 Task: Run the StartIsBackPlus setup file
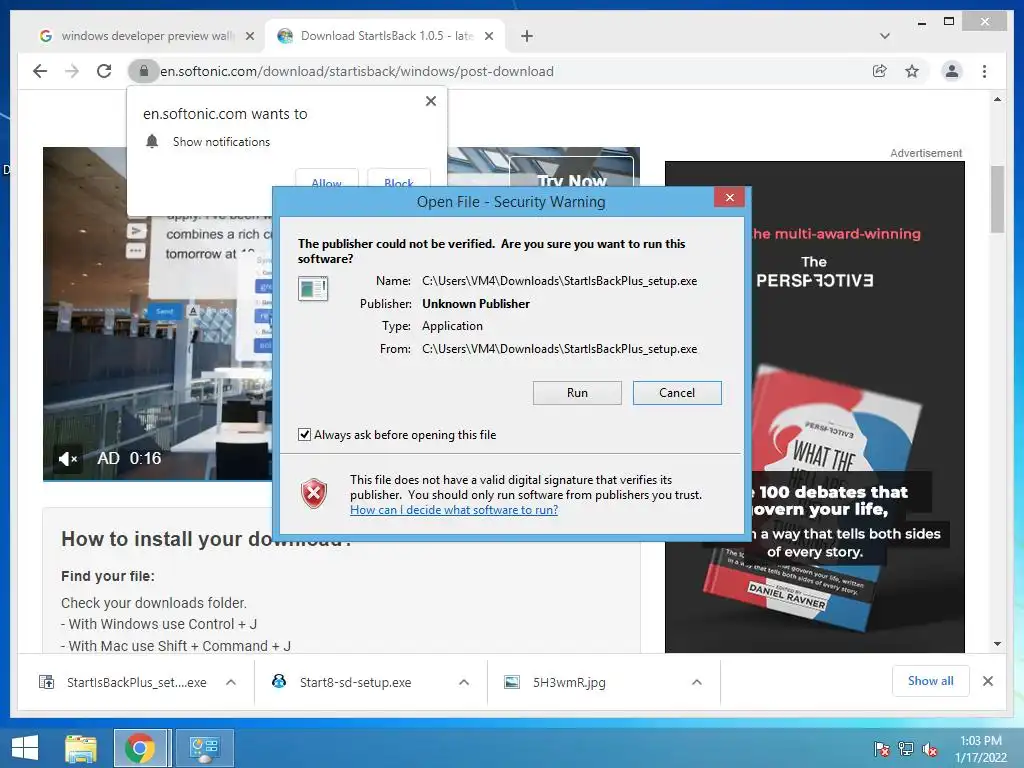point(577,392)
